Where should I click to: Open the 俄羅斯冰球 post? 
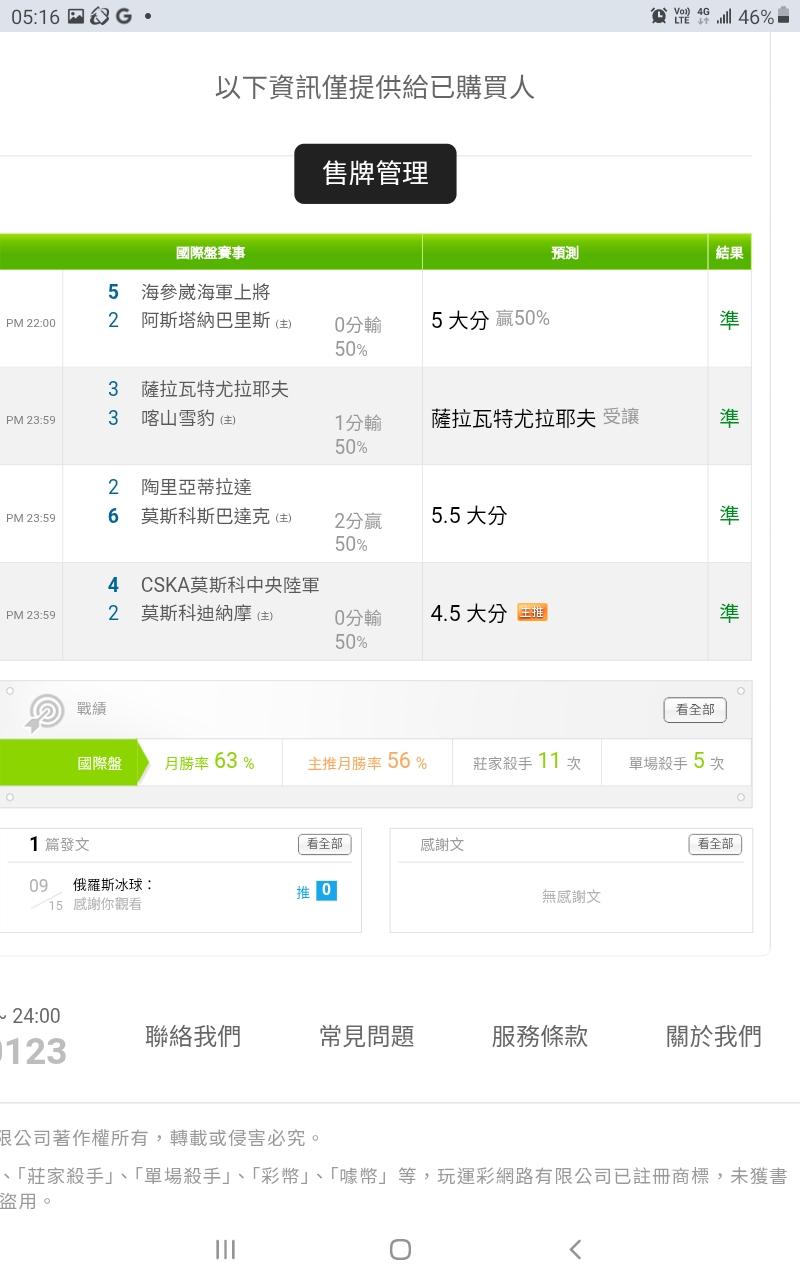(x=113, y=885)
